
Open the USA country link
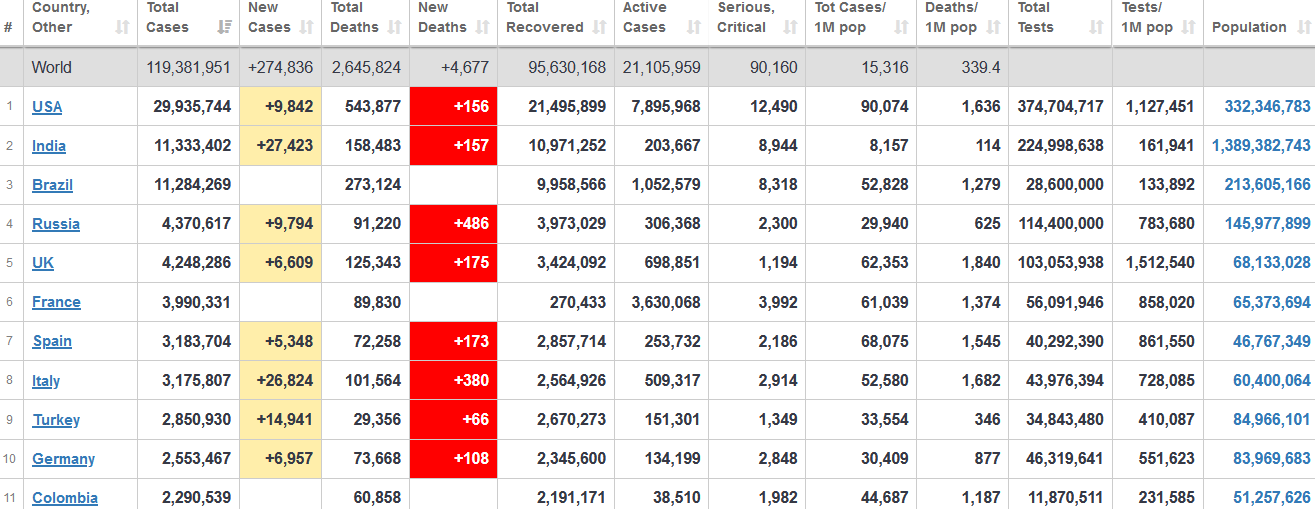(47, 106)
